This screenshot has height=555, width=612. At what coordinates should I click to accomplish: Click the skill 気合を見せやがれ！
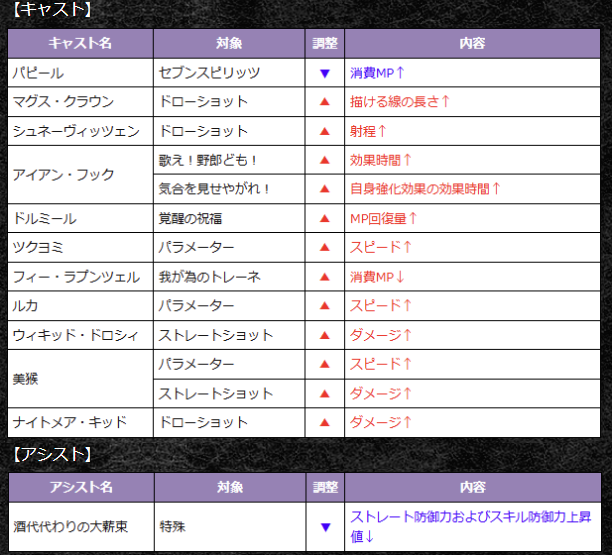click(215, 189)
